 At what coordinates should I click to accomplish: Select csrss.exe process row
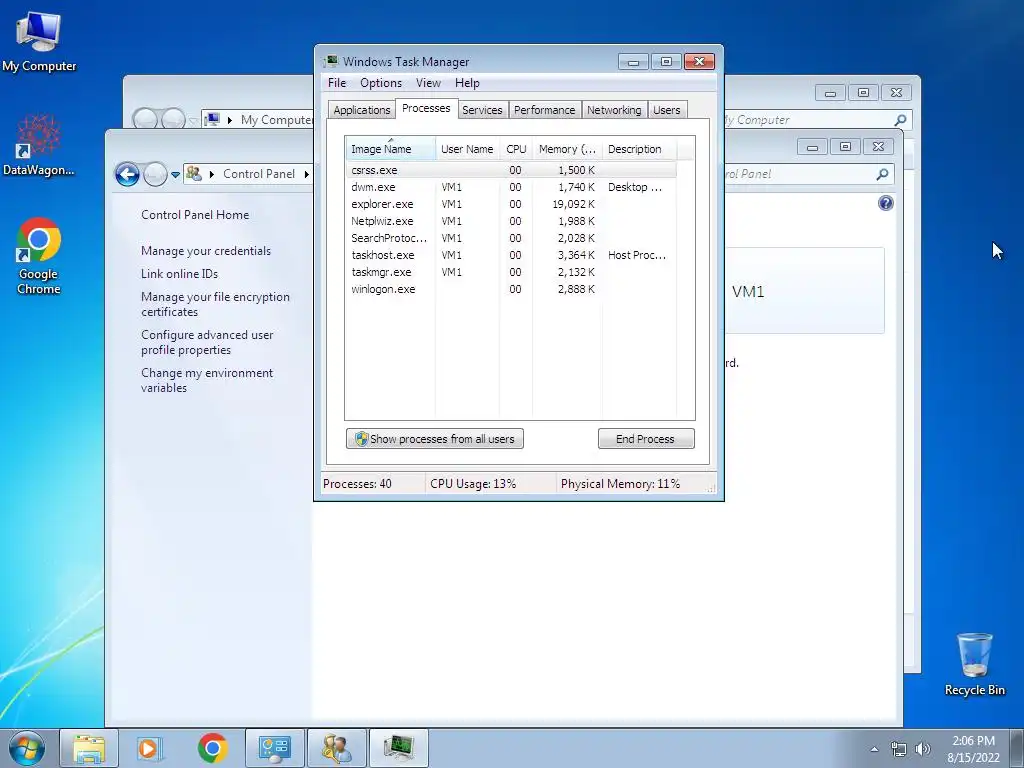(511, 170)
